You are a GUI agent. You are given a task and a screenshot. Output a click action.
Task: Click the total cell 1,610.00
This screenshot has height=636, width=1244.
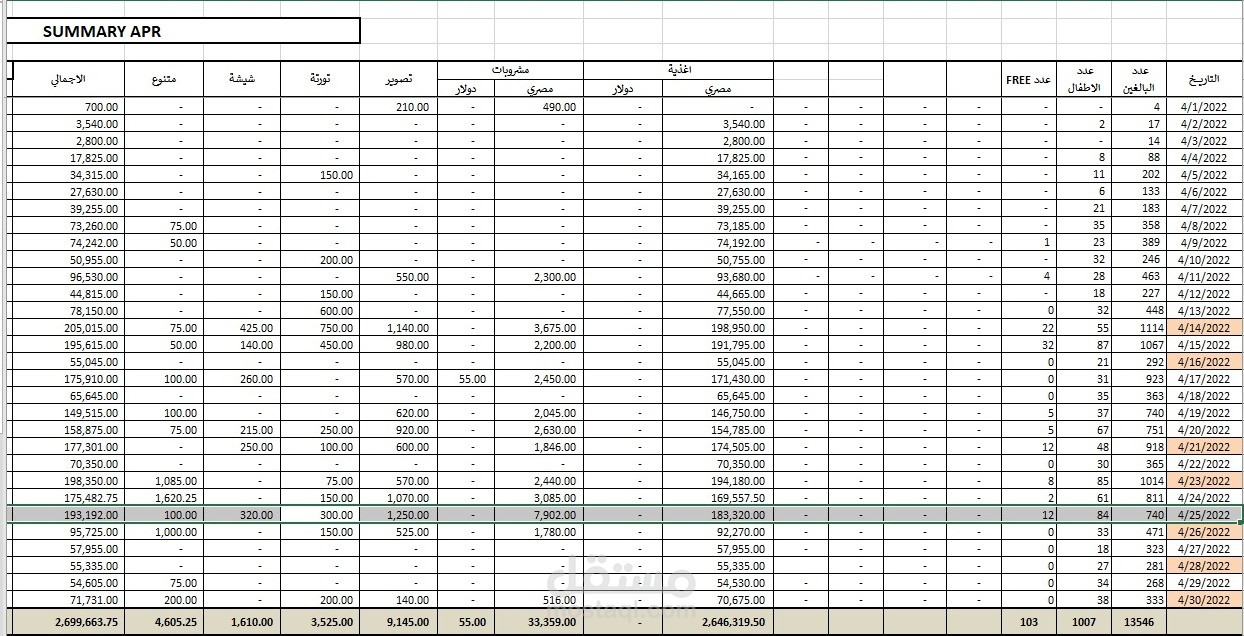click(x=241, y=621)
